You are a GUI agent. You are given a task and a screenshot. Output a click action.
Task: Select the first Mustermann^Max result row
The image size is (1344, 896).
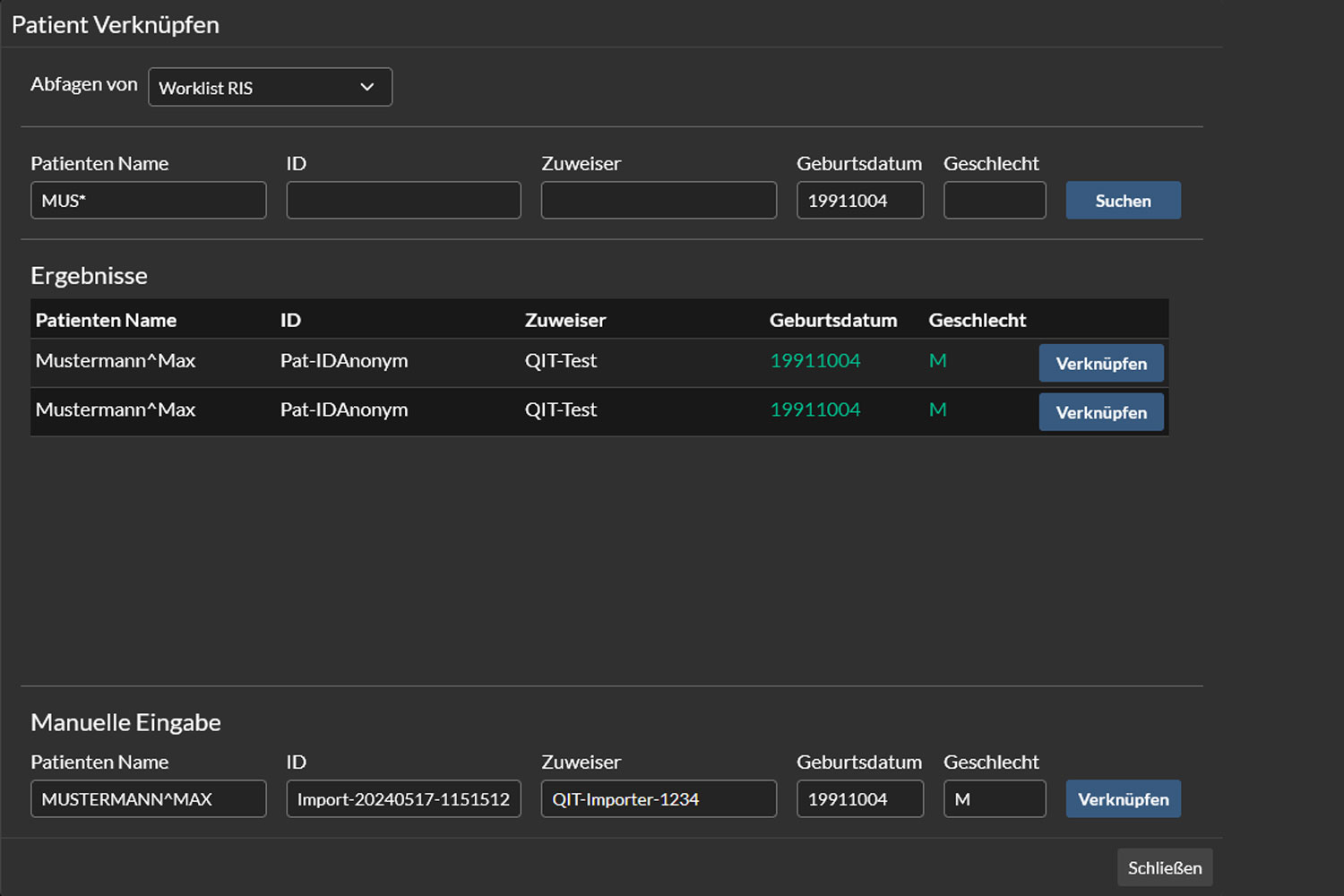[x=116, y=361]
